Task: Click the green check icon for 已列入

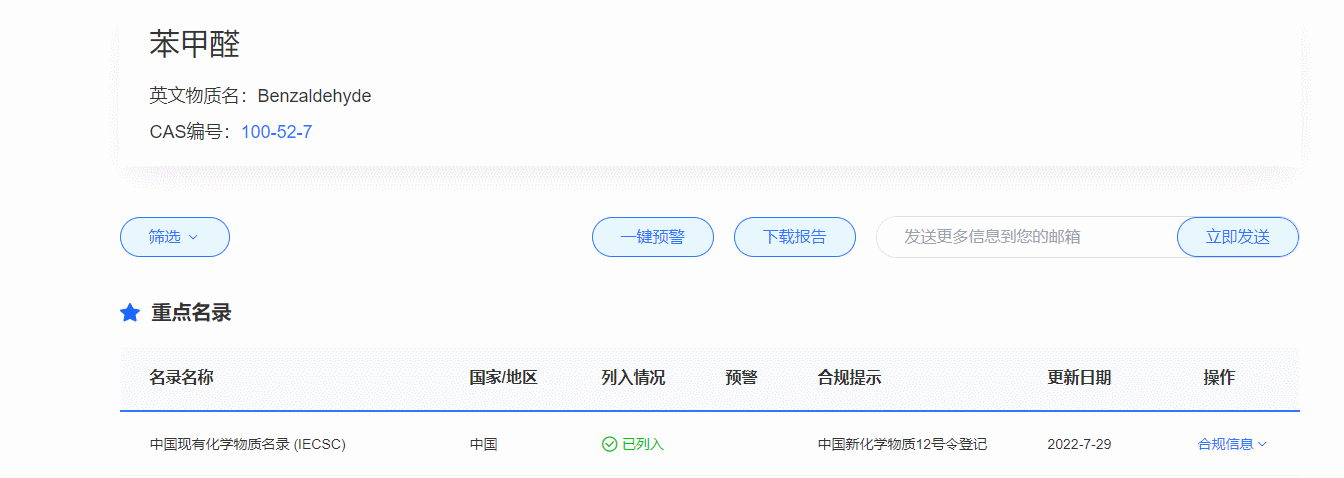Action: 609,444
